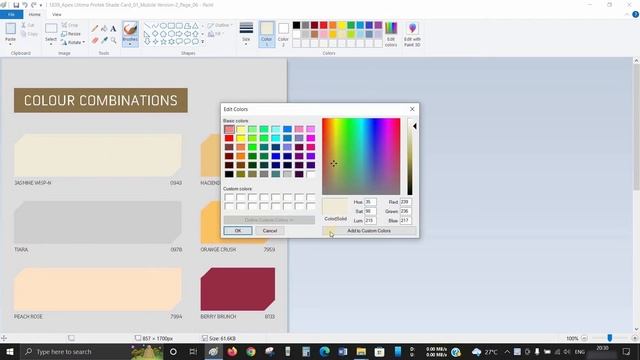This screenshot has height=360, width=640.
Task: Open Chrome from the taskbar
Action: (x=251, y=351)
